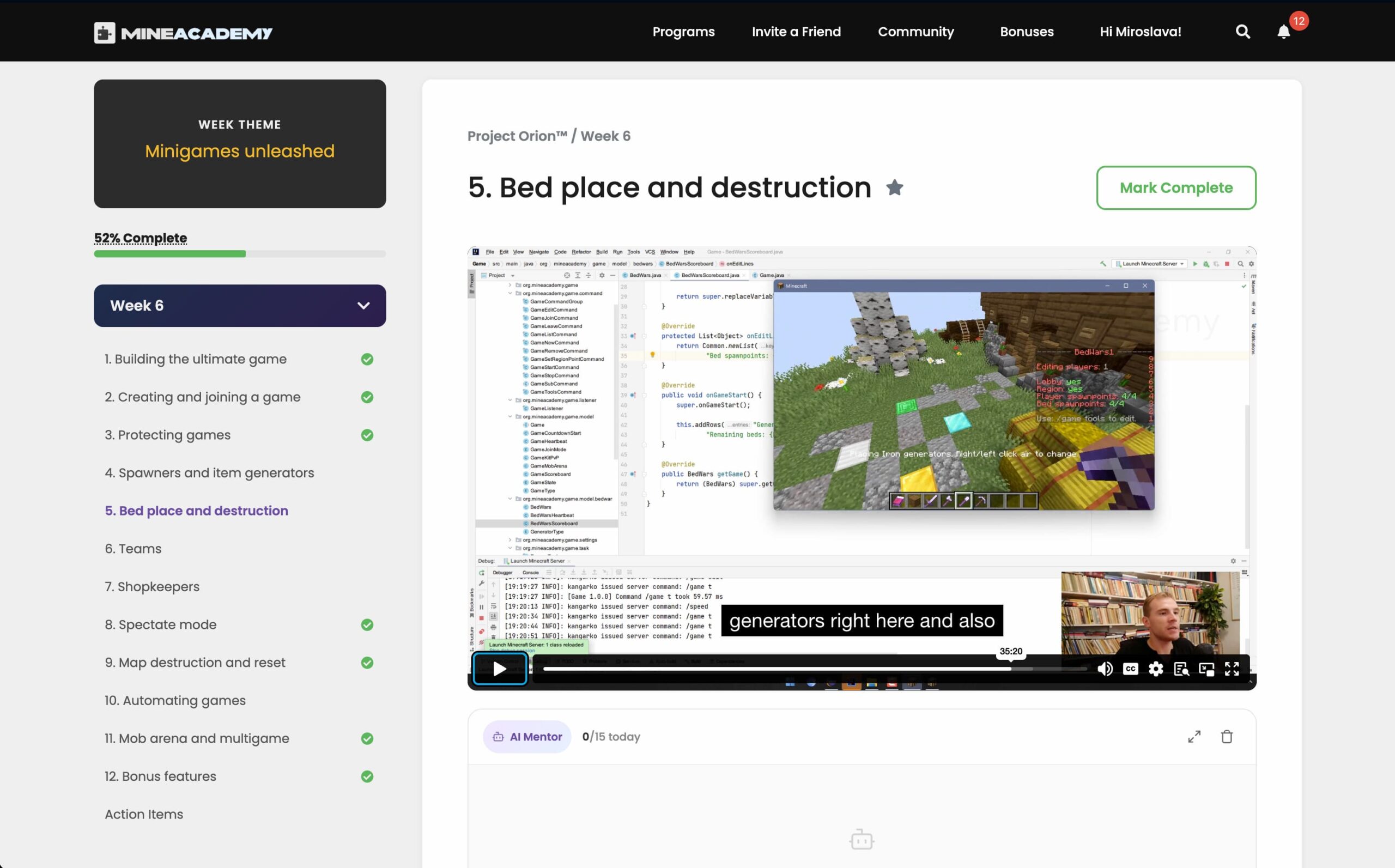
Task: Open the Programs menu
Action: 683,32
